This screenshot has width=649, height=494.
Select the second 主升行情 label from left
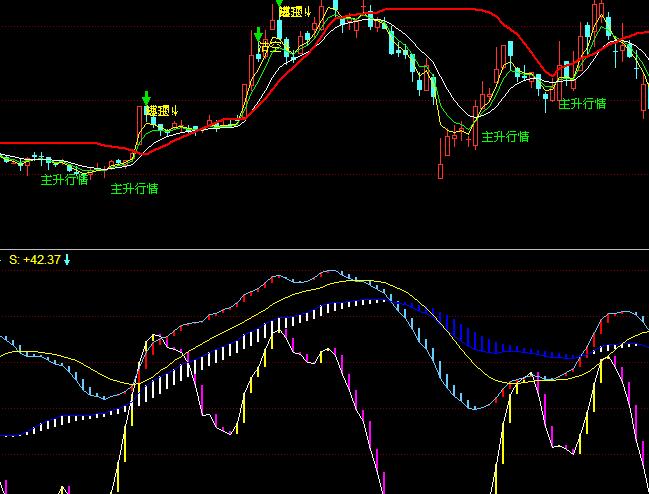(x=134, y=188)
